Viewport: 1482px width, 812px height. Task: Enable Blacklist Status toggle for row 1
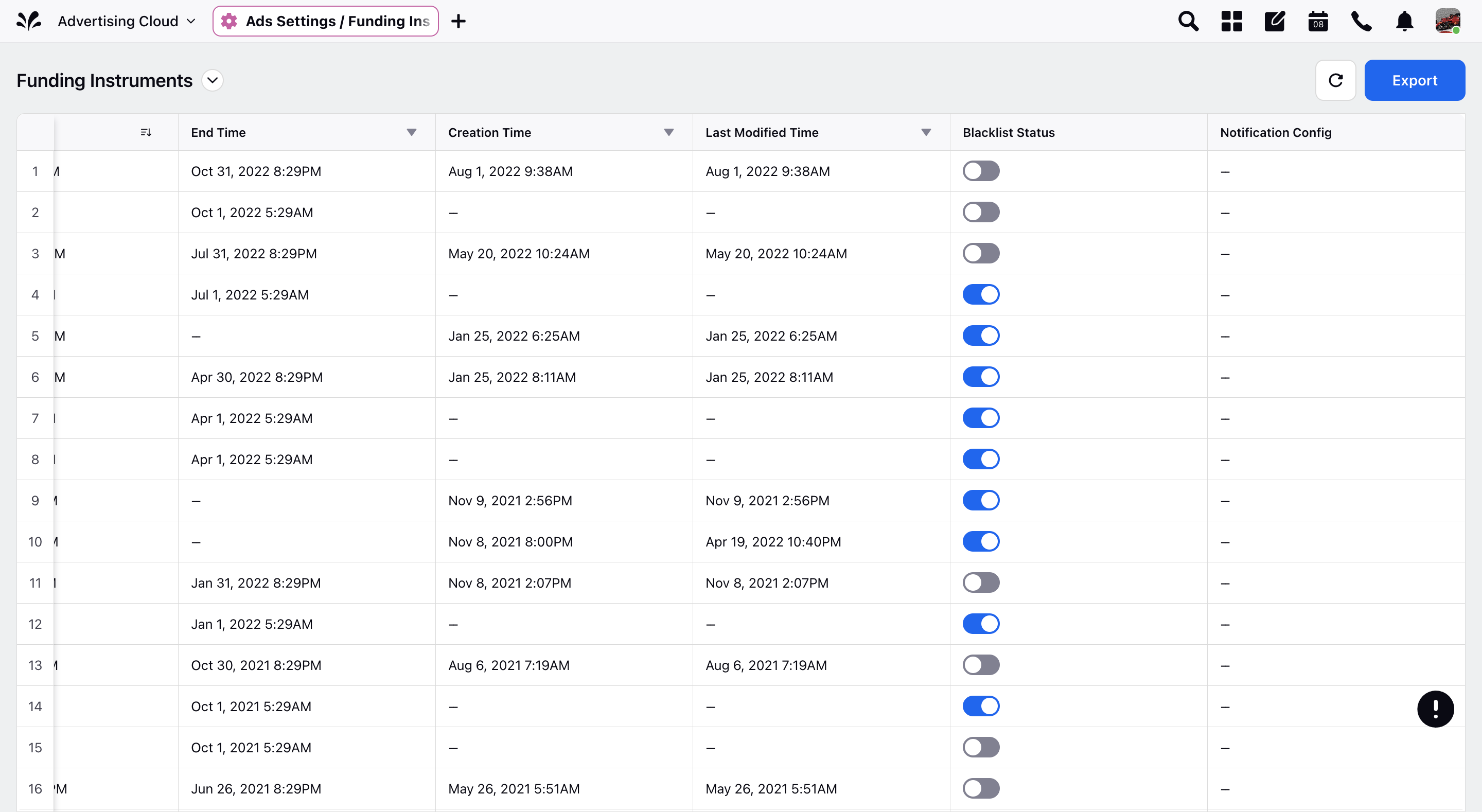pos(980,170)
